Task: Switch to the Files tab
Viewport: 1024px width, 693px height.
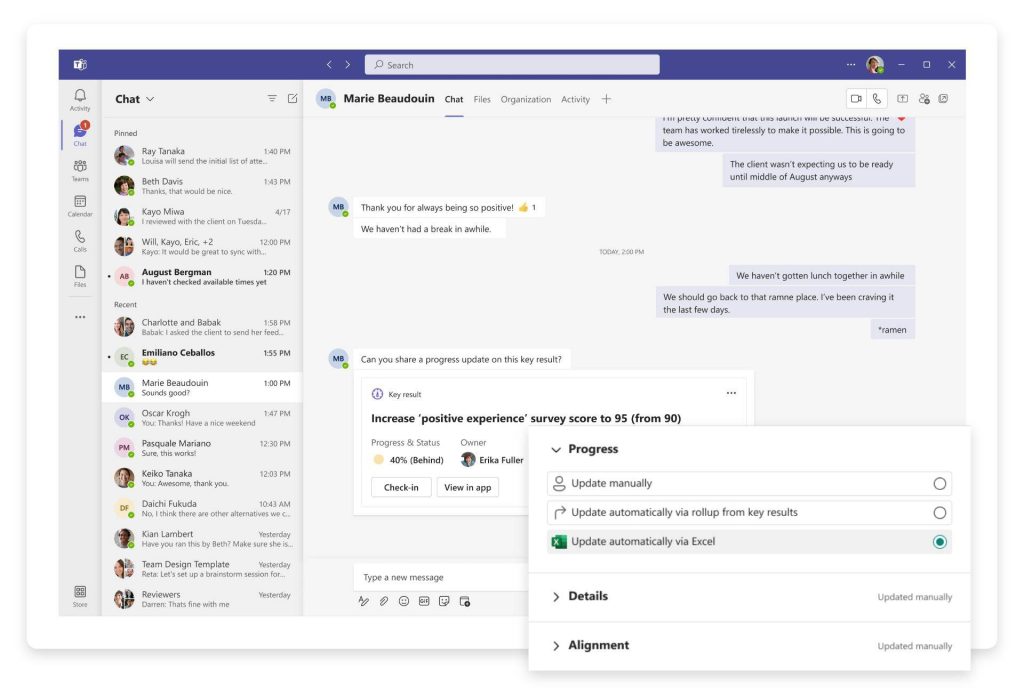Action: (482, 99)
